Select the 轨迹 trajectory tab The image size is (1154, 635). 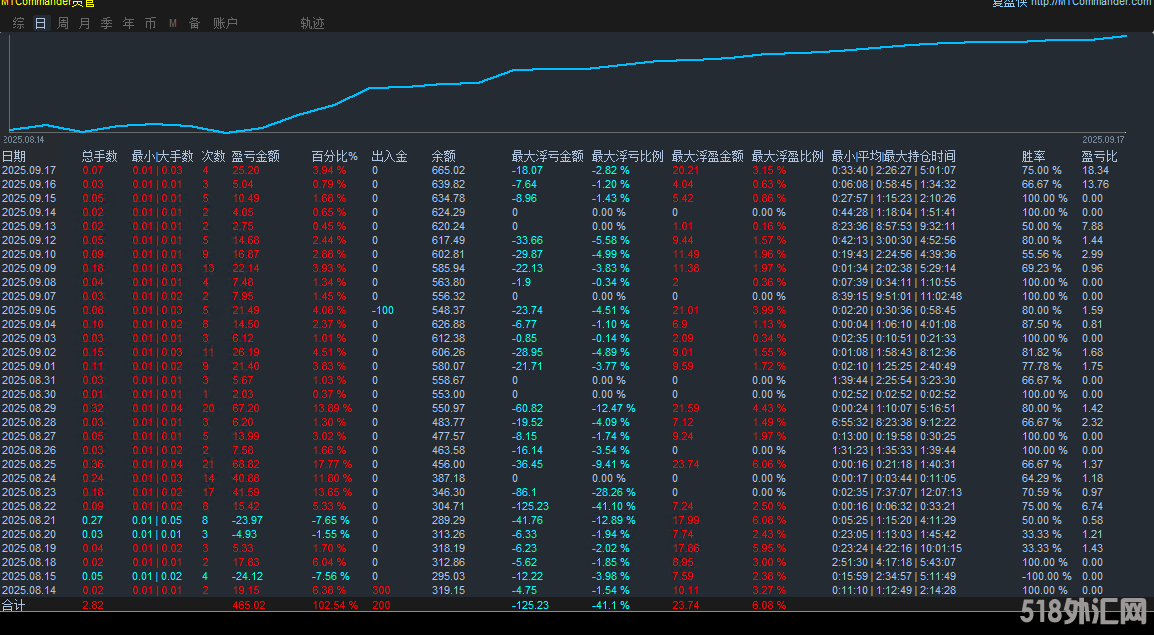point(312,22)
